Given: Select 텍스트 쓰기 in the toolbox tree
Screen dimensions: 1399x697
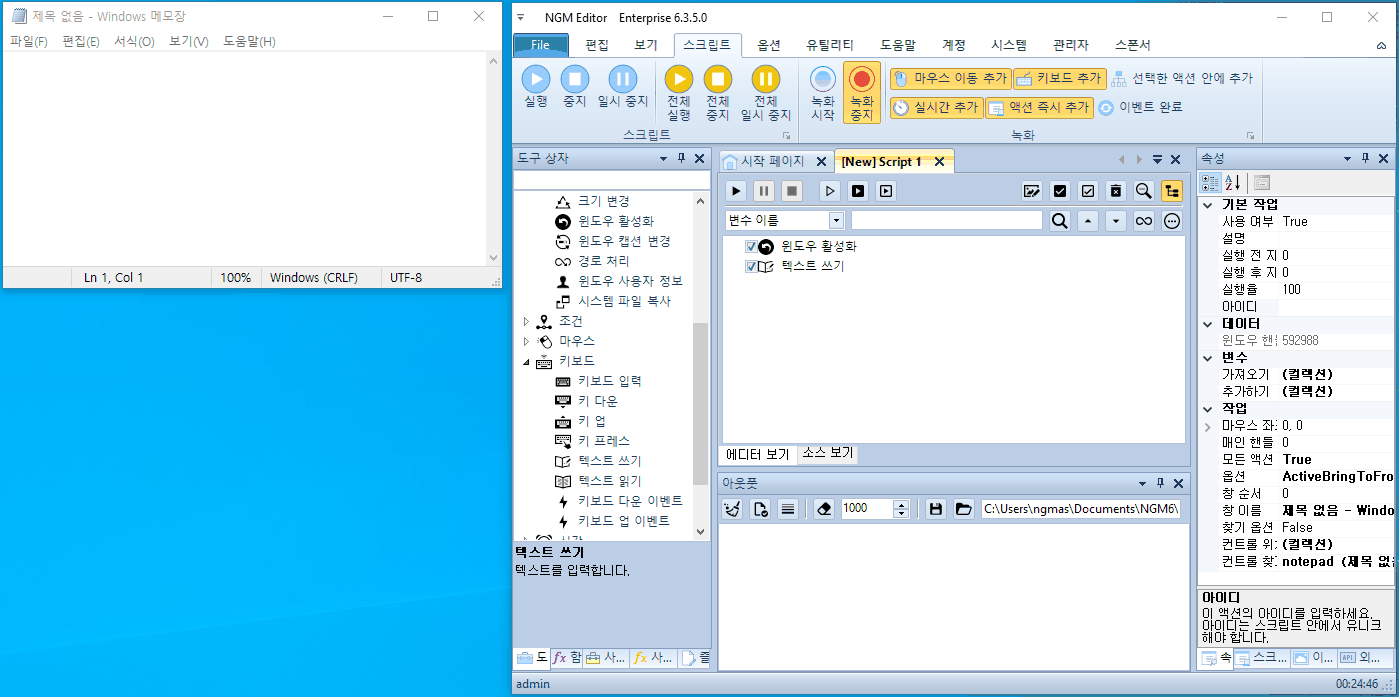Looking at the screenshot, I should coord(609,461).
